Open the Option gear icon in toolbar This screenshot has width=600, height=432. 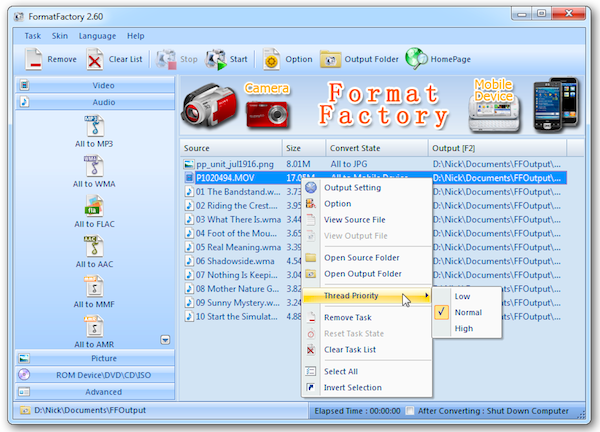271,59
